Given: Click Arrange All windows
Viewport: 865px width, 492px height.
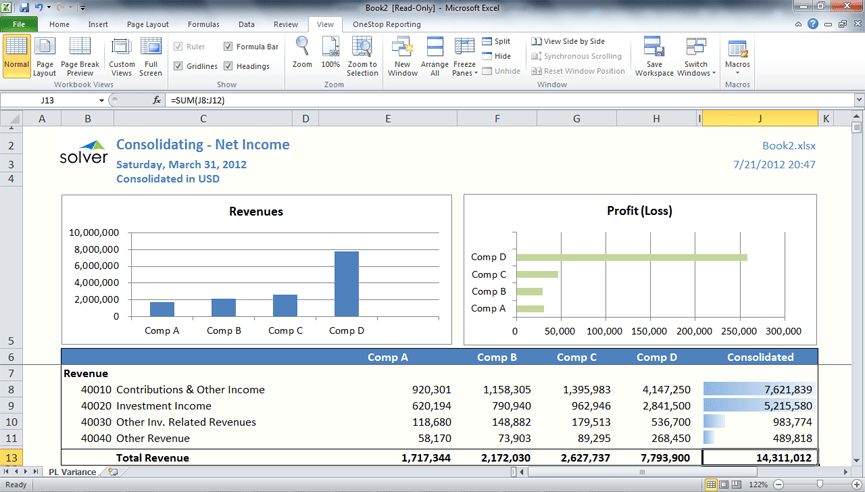Looking at the screenshot, I should (x=435, y=56).
